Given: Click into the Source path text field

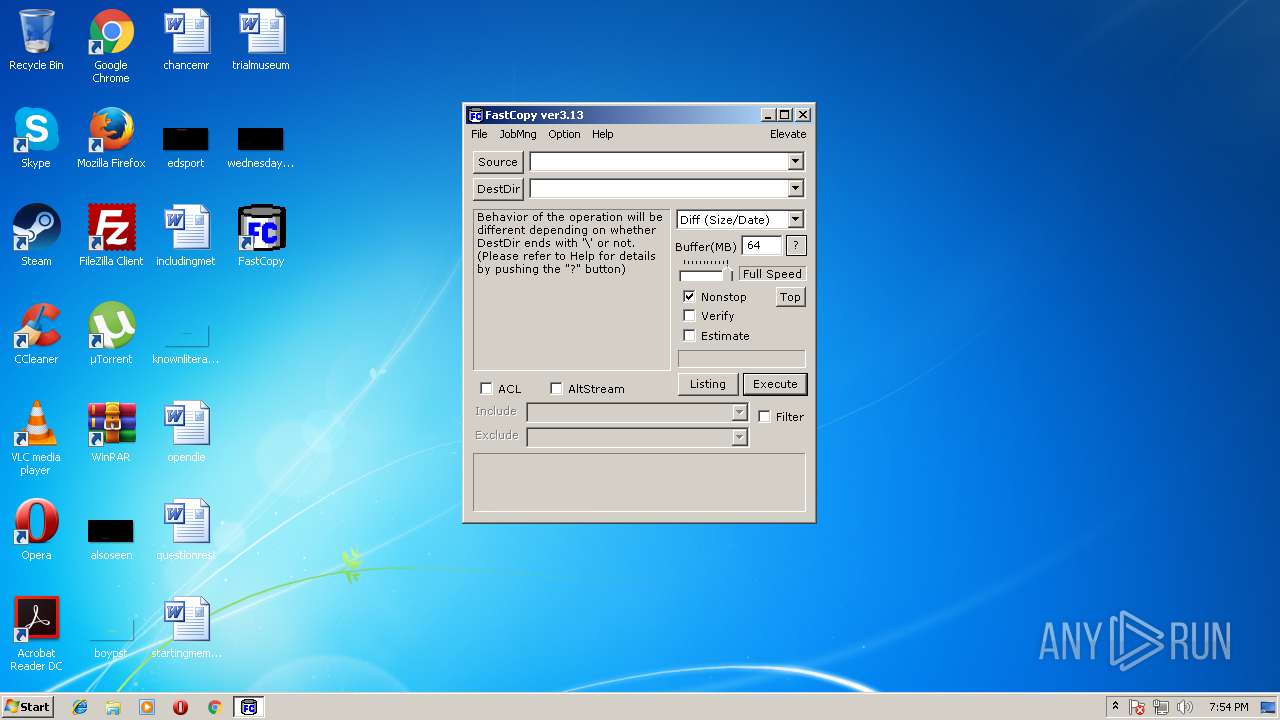Looking at the screenshot, I should pos(658,162).
